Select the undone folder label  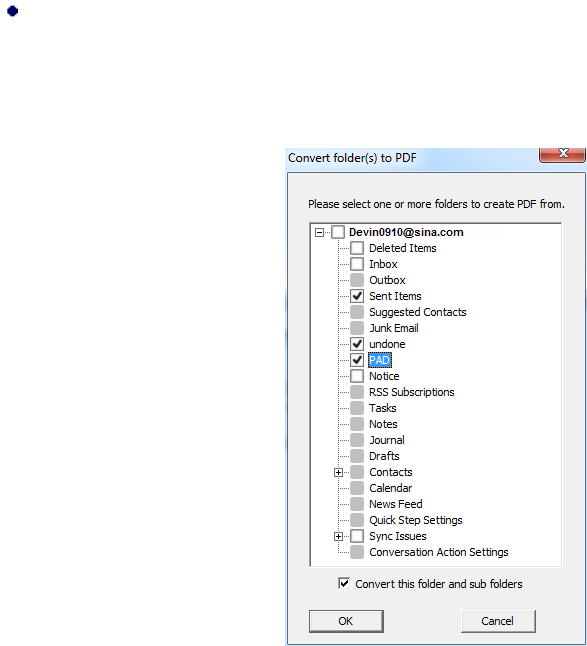coord(387,344)
